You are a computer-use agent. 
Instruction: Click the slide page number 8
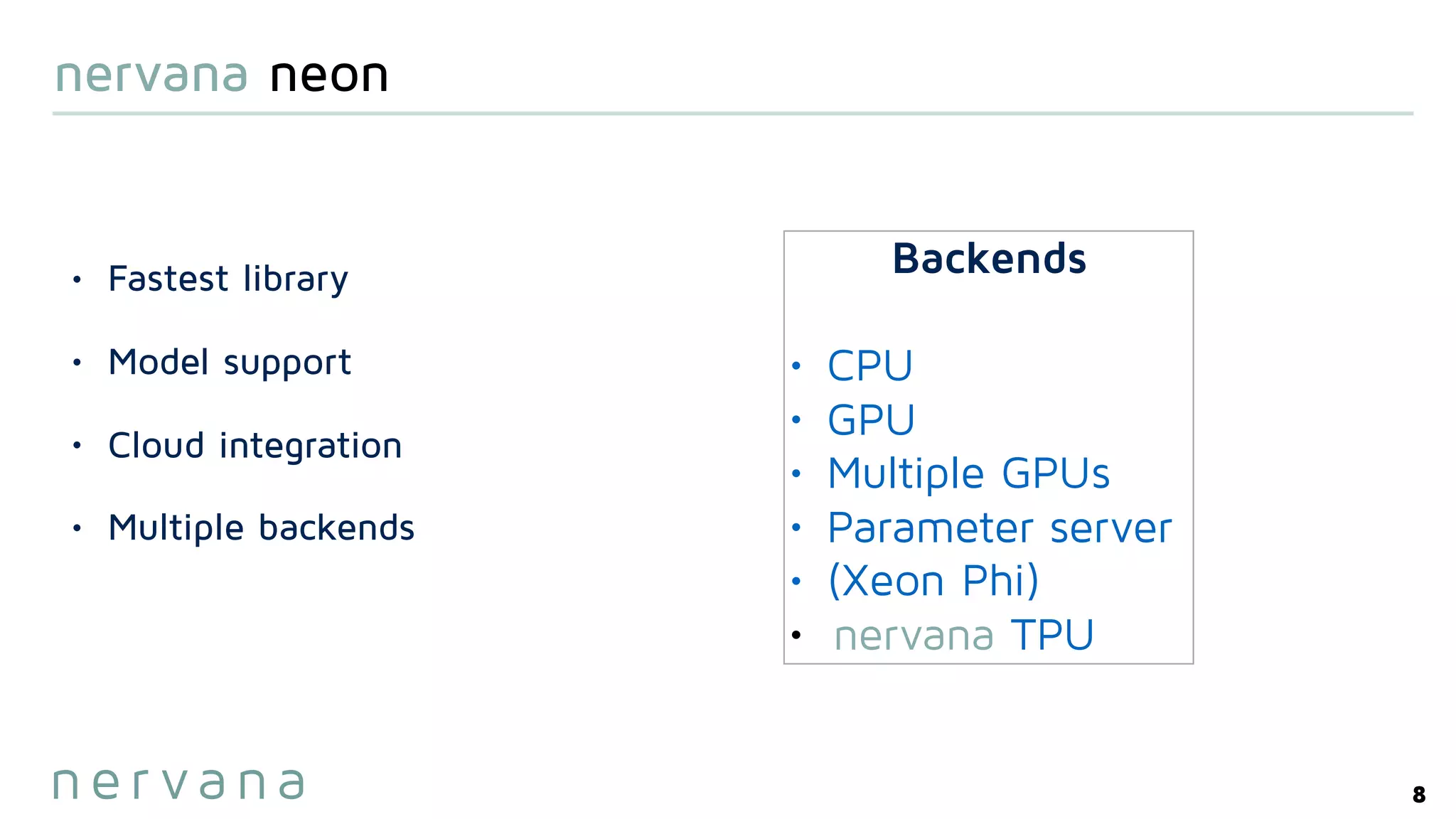click(1418, 795)
